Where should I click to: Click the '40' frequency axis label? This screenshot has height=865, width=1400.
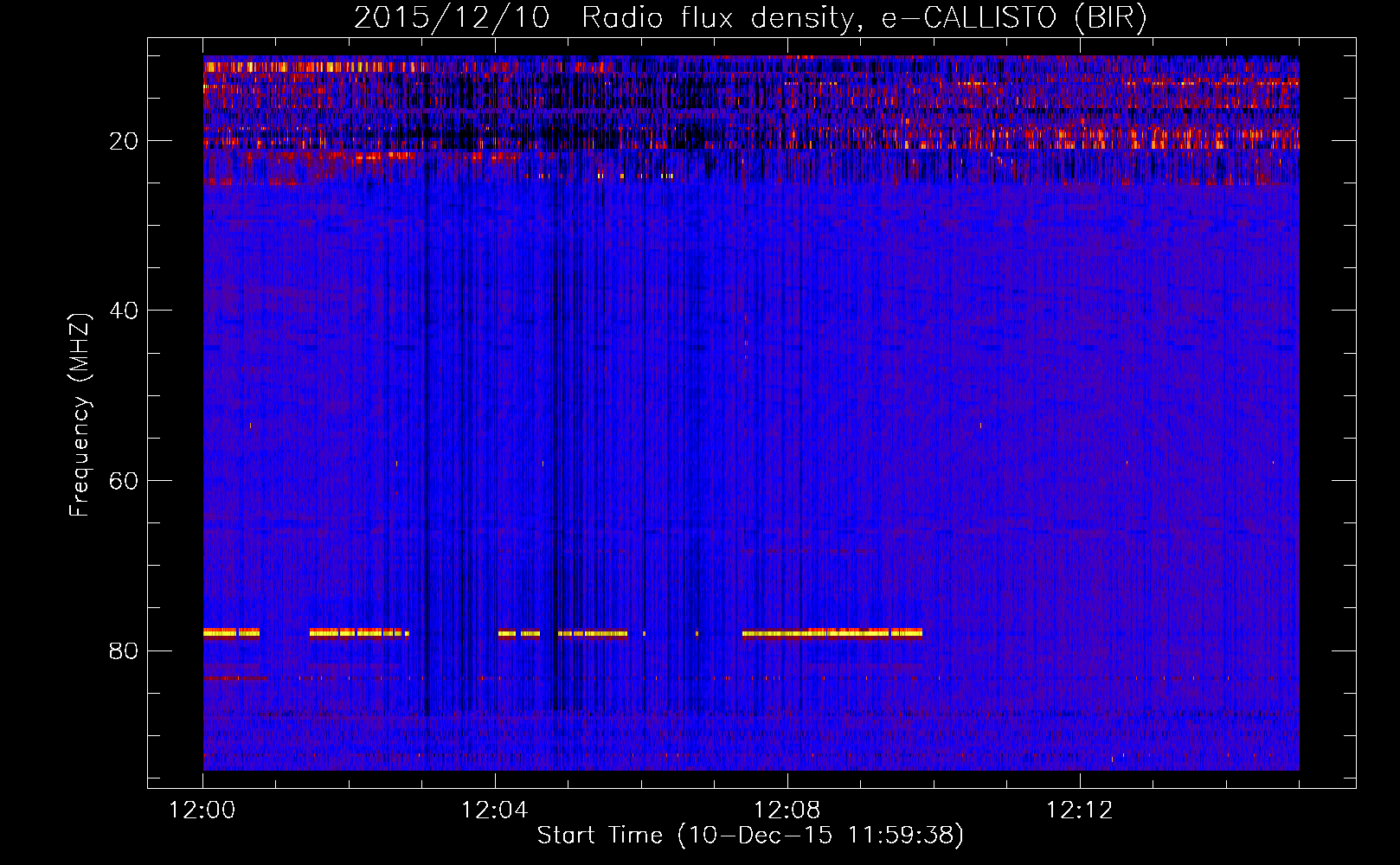(125, 311)
